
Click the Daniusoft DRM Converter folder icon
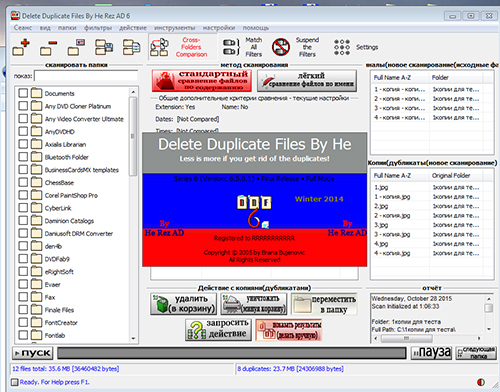click(36, 233)
